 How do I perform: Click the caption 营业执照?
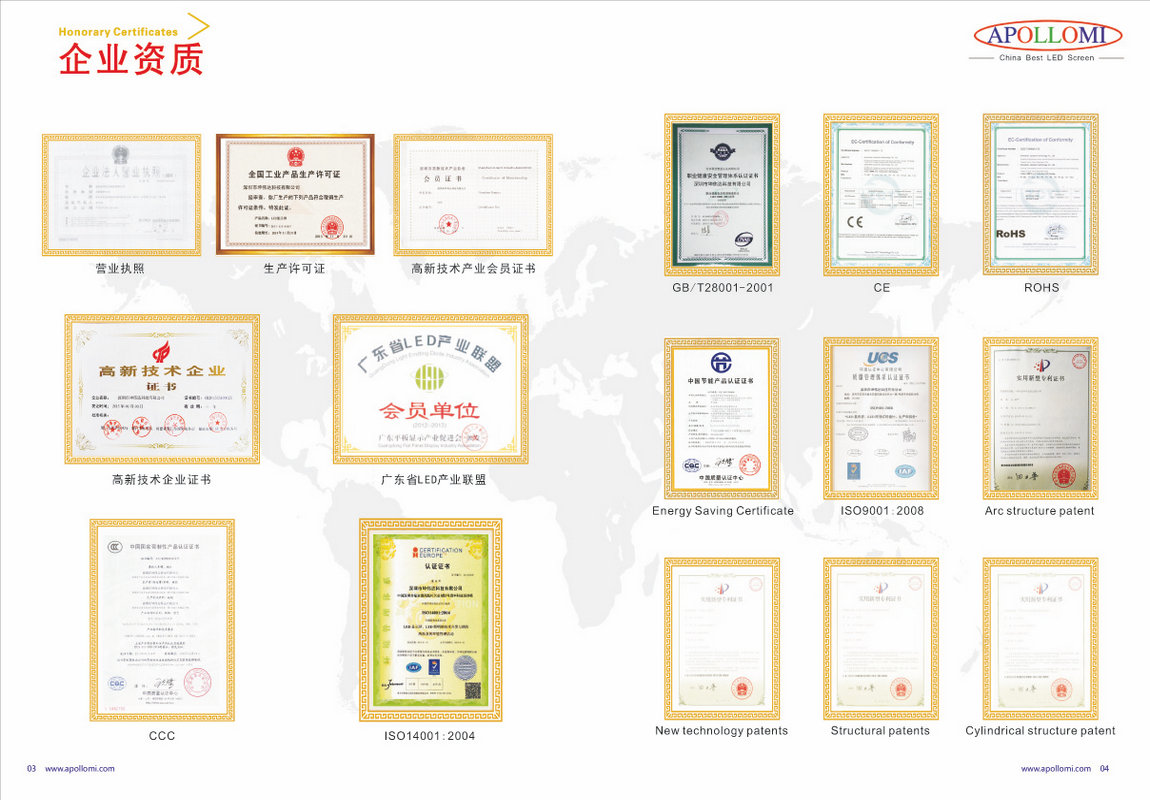pos(120,268)
